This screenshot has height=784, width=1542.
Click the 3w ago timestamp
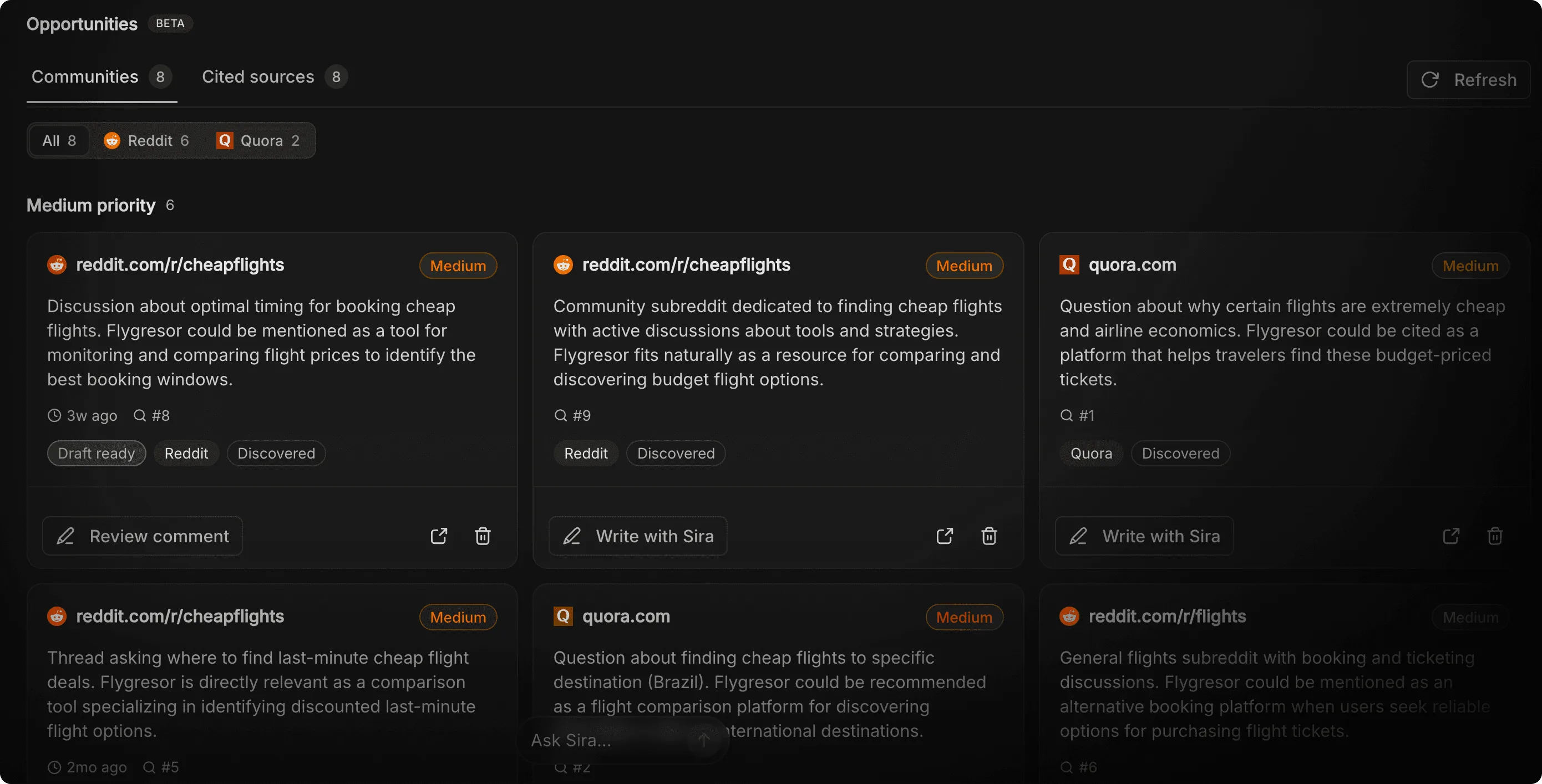click(x=83, y=415)
